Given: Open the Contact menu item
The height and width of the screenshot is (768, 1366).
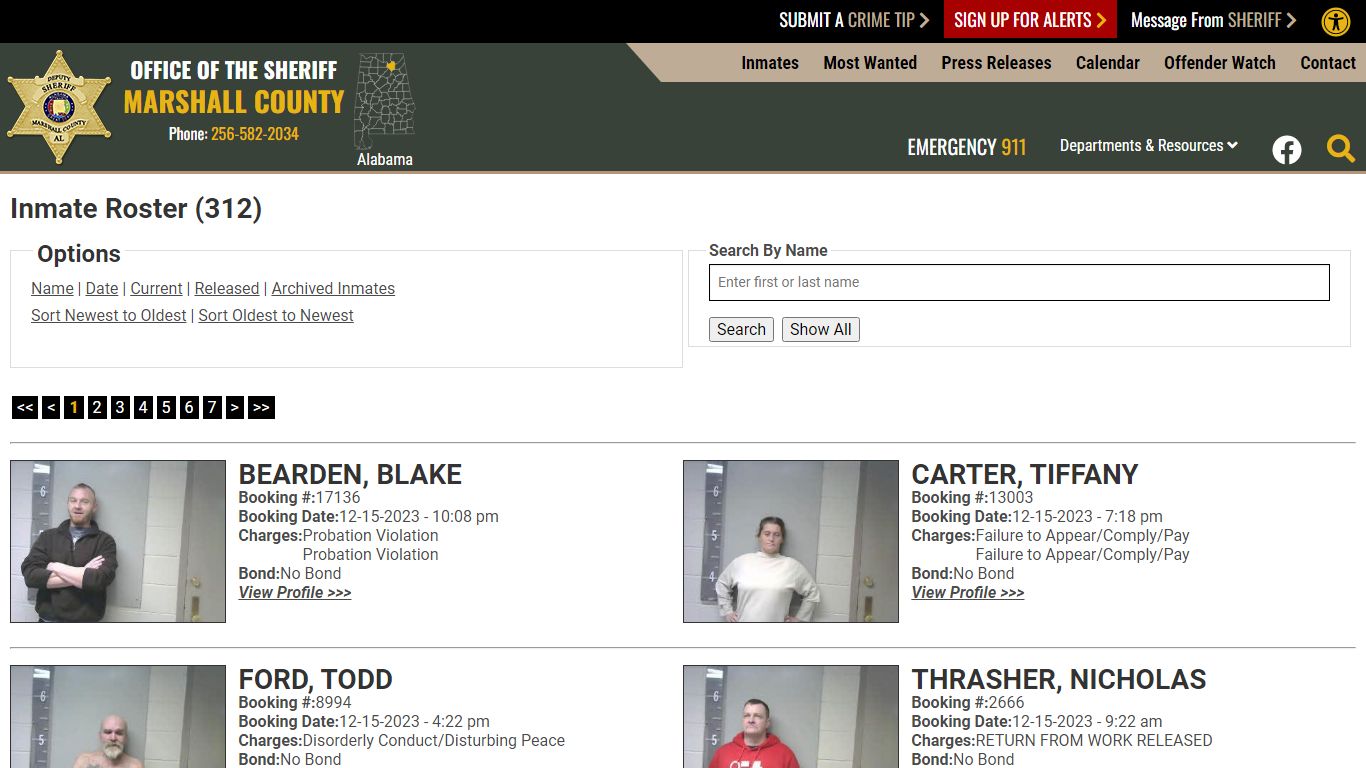Looking at the screenshot, I should point(1328,62).
